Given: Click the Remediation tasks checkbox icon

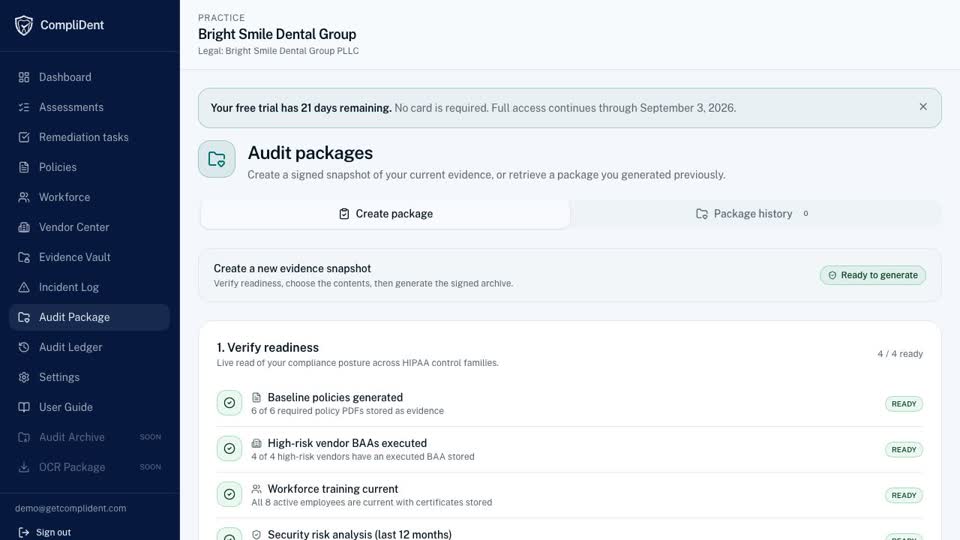Looking at the screenshot, I should click(24, 137).
